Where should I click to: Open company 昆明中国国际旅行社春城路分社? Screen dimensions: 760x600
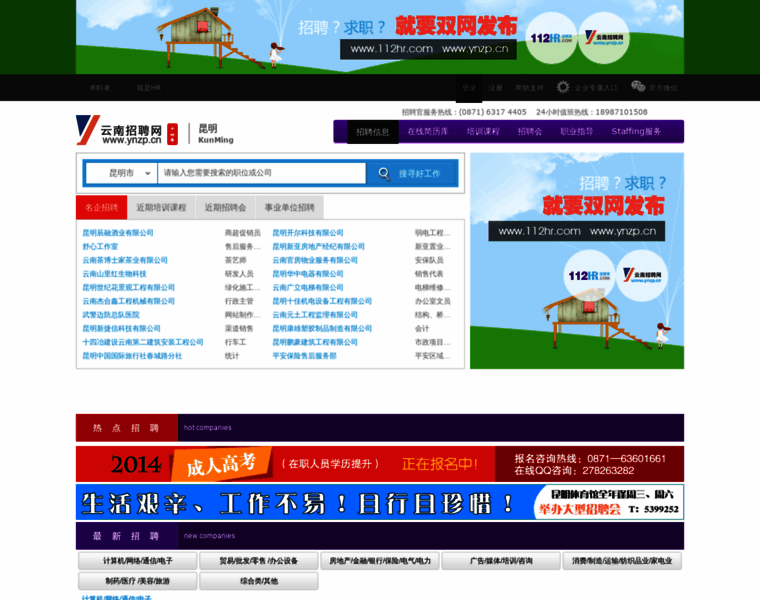pos(132,356)
